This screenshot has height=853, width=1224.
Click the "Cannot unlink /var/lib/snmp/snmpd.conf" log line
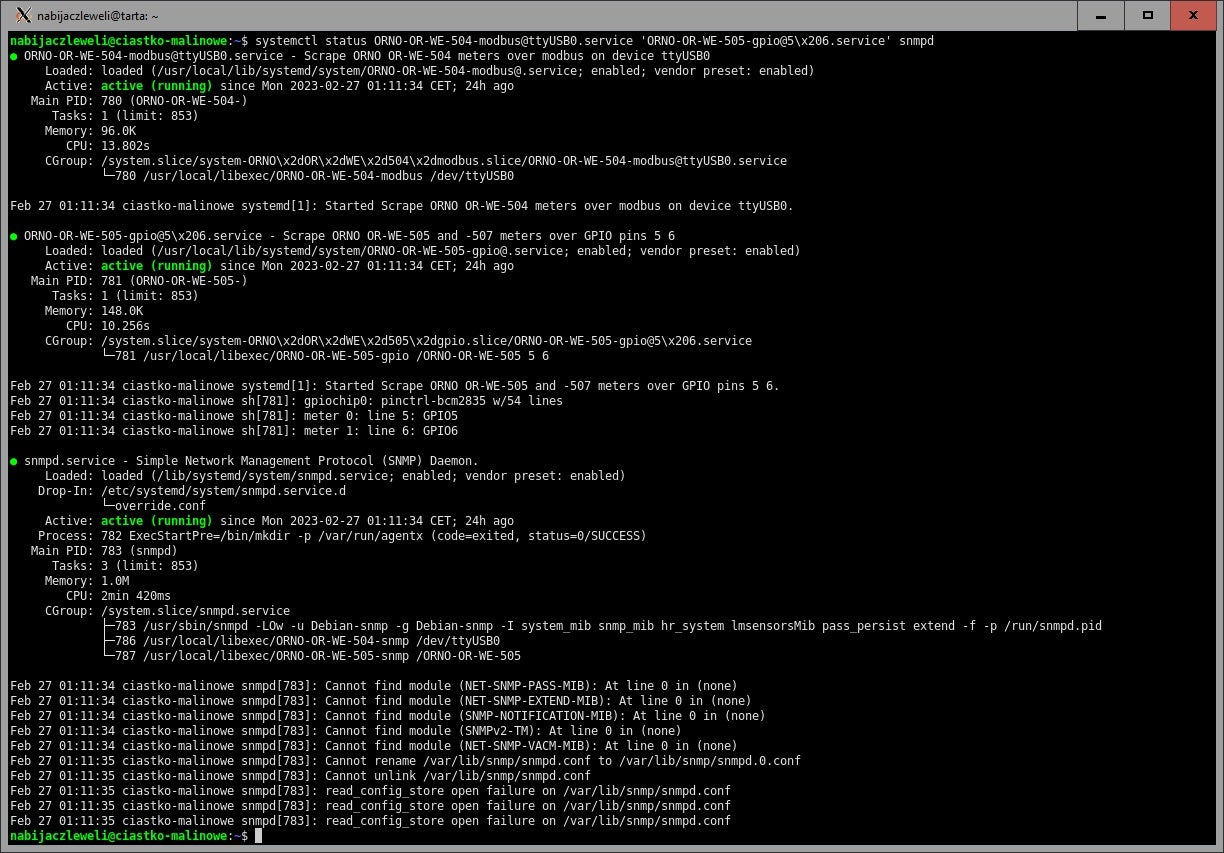click(x=300, y=776)
